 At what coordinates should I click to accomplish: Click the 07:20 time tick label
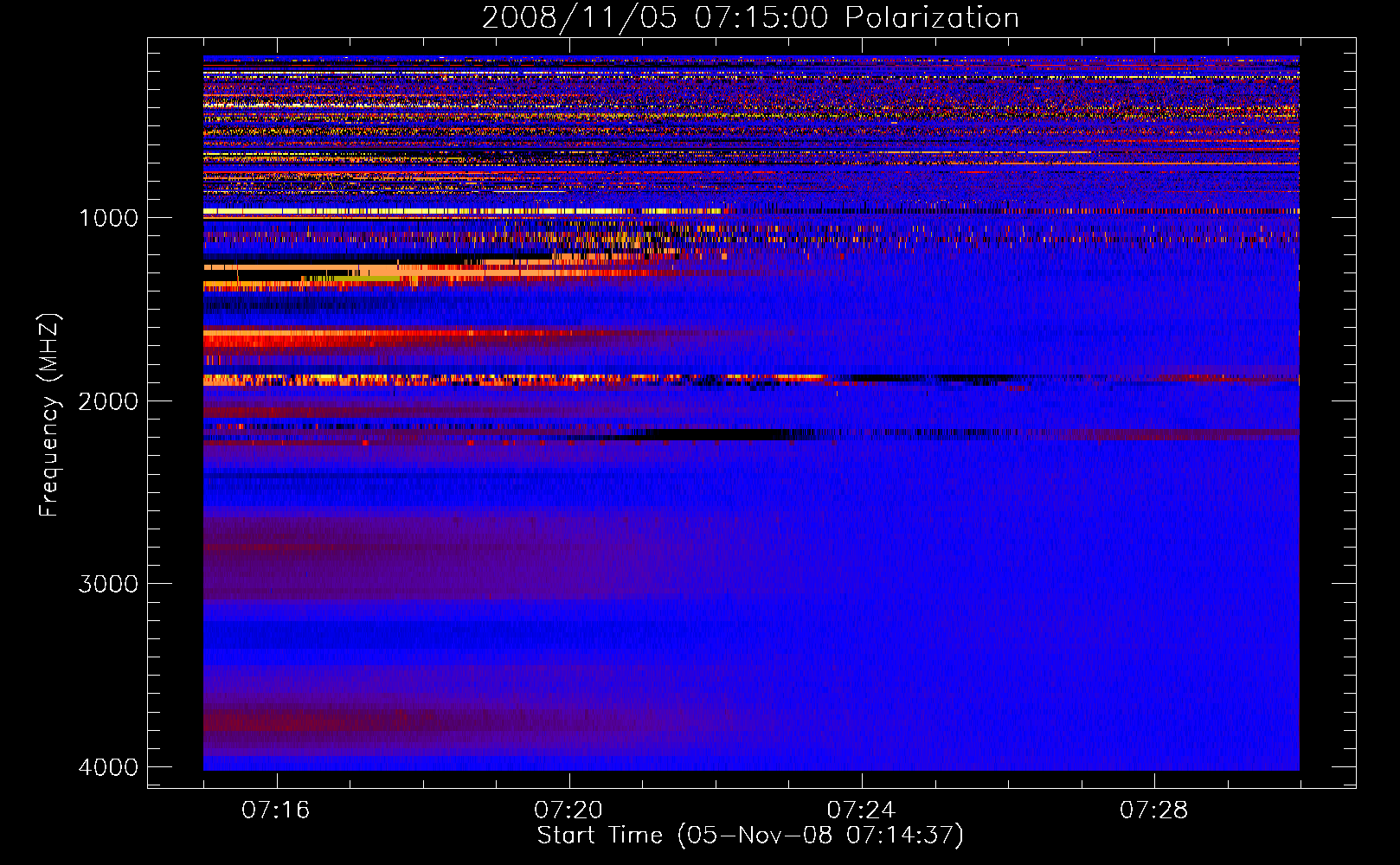click(x=568, y=811)
